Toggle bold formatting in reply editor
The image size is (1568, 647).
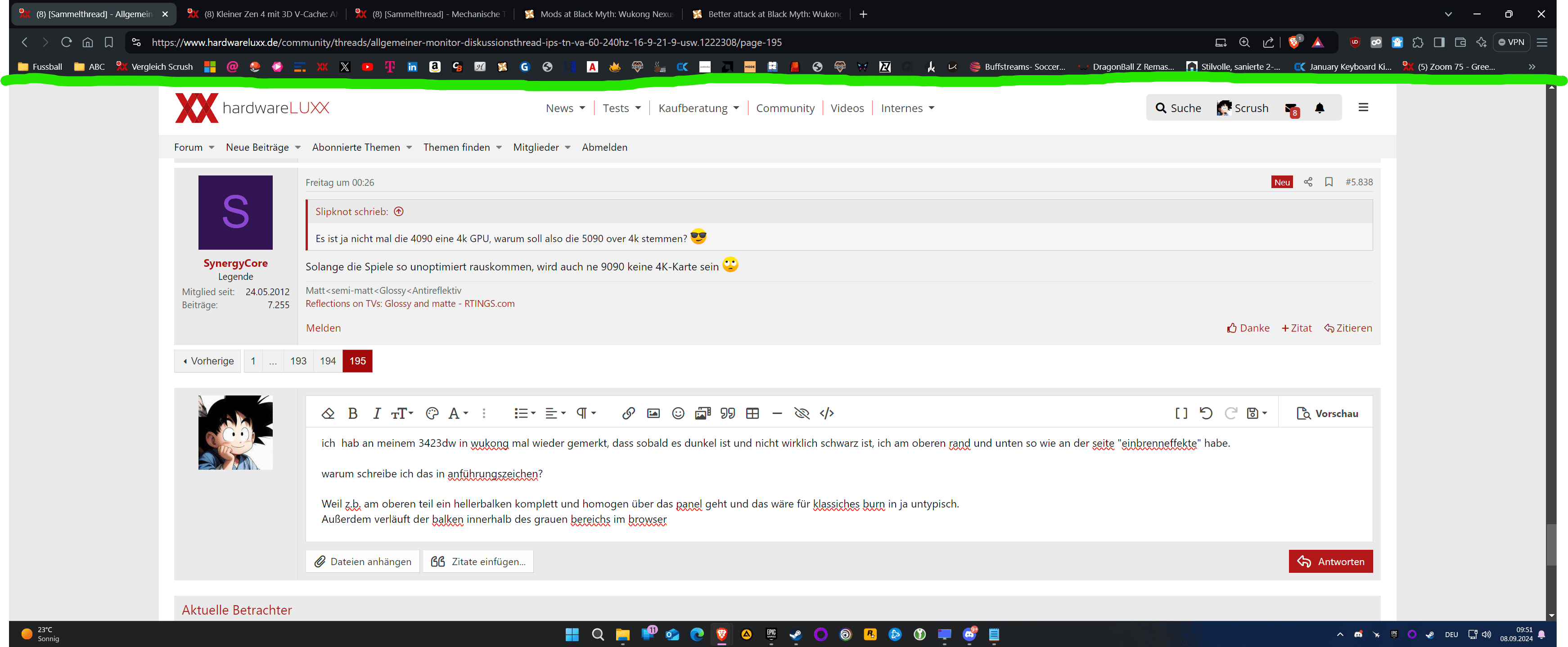point(352,413)
